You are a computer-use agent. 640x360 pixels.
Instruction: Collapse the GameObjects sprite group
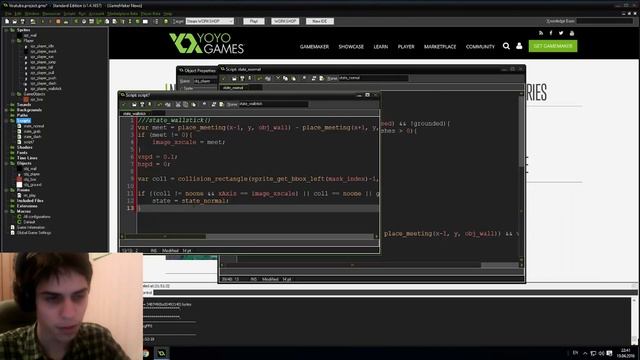click(x=13, y=94)
